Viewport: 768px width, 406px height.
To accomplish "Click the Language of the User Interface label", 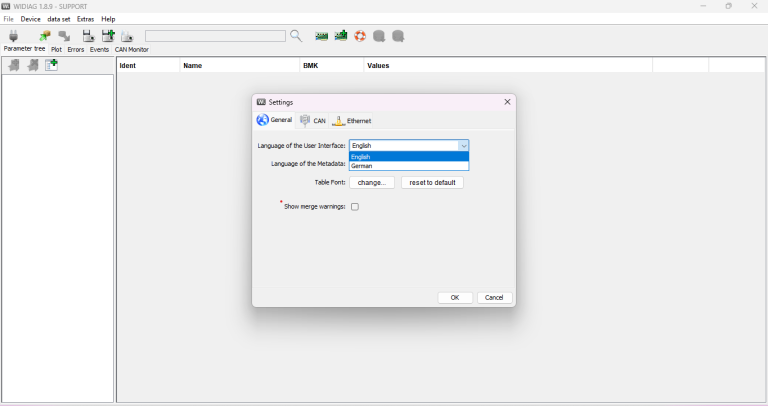I will (301, 146).
